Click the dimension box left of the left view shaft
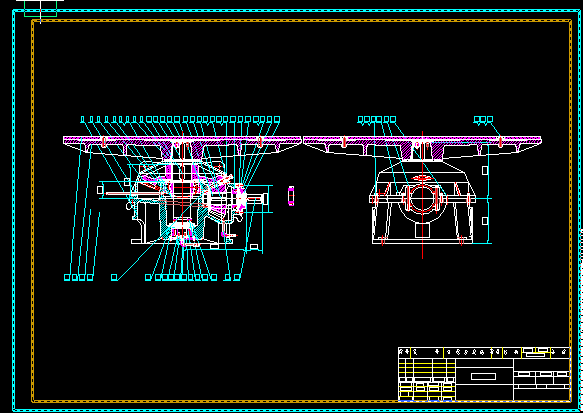The width and height of the screenshot is (583, 413). [x=100, y=190]
